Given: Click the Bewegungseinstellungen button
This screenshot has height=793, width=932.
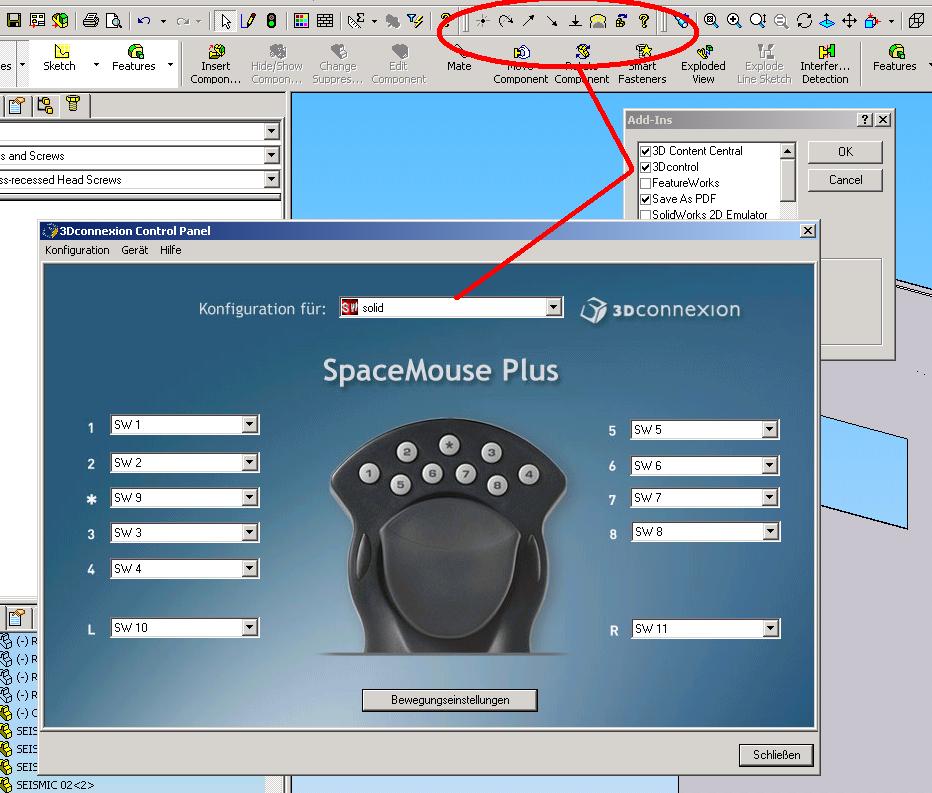Looking at the screenshot, I should (x=450, y=700).
